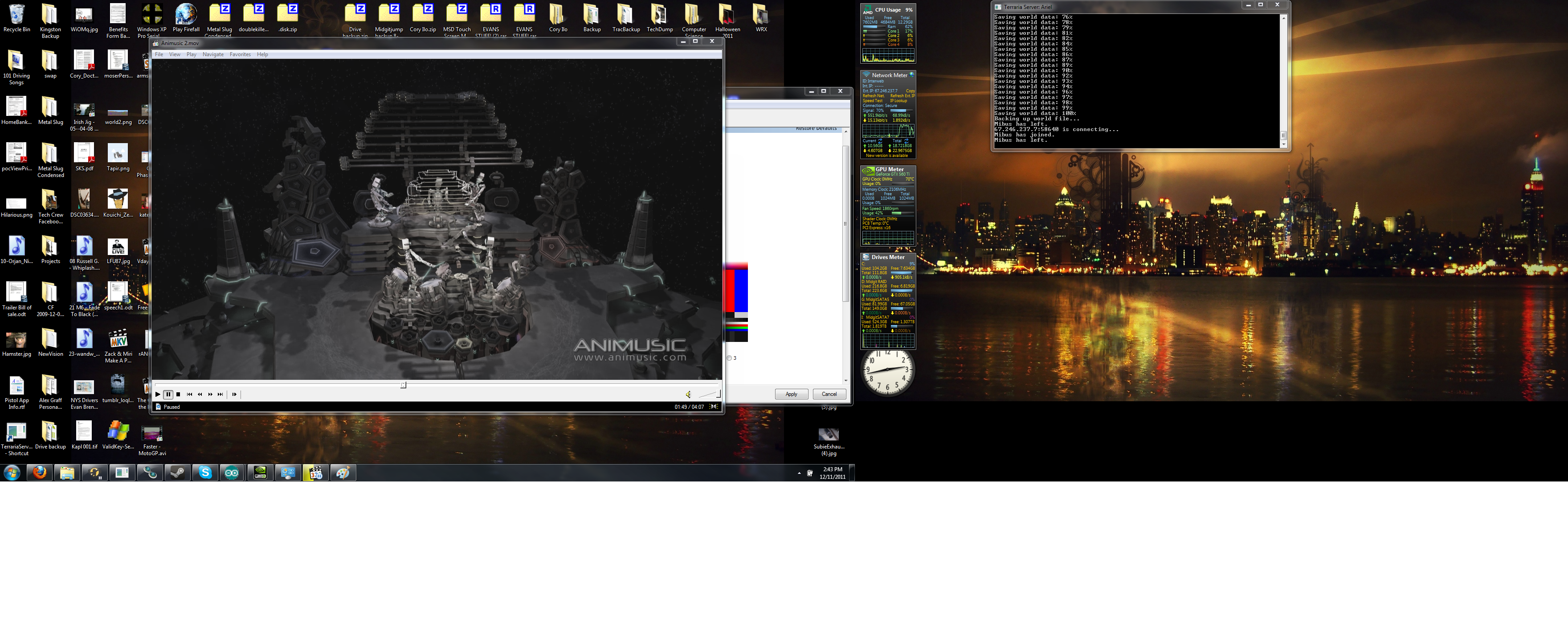Select the Cory Ilo.zip archive
Screen dimensions: 1568x617
click(423, 18)
